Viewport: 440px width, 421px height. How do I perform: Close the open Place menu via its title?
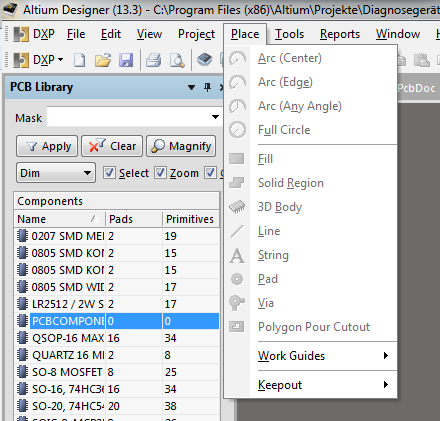pos(245,34)
